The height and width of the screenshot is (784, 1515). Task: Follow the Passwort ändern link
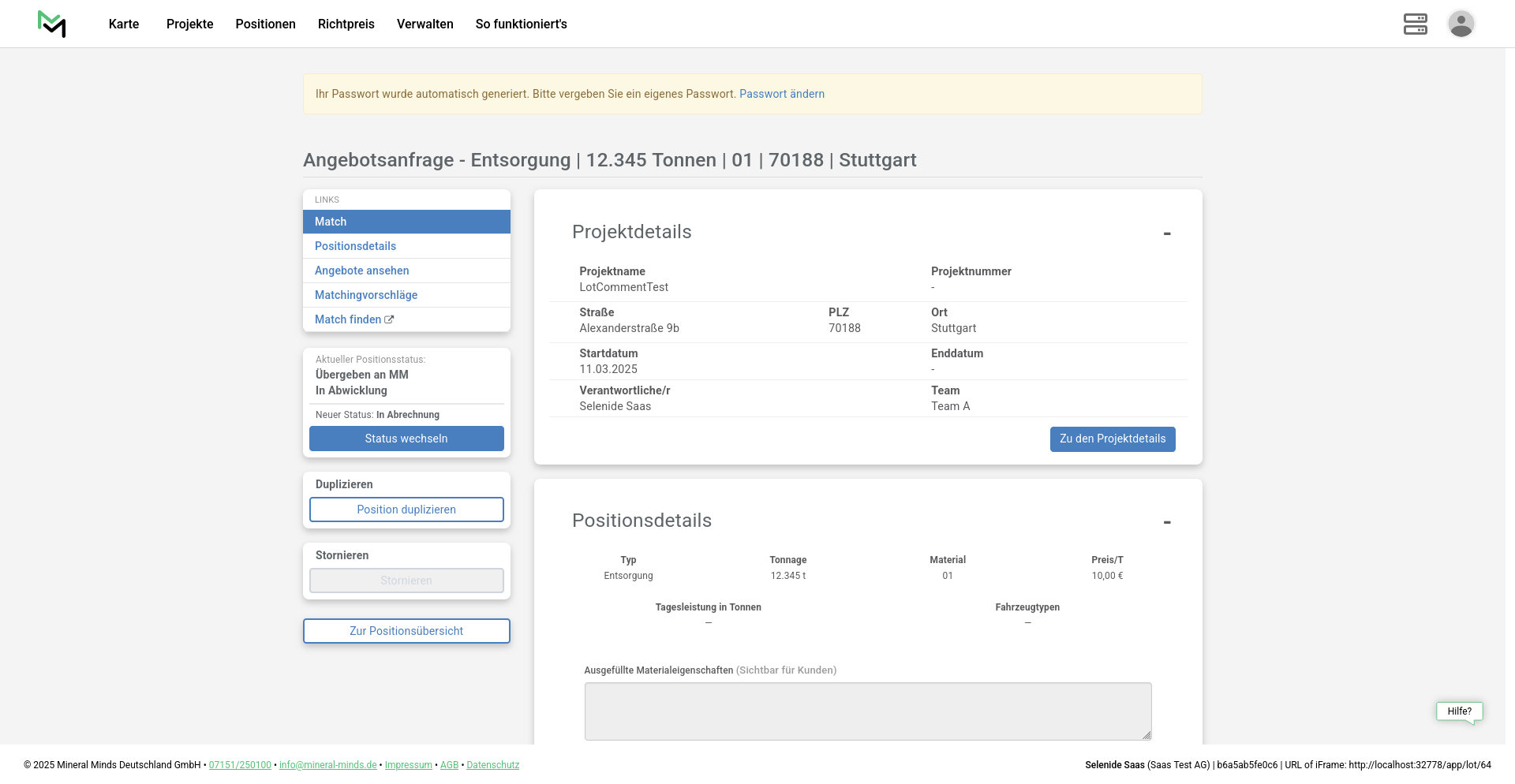[x=781, y=94]
